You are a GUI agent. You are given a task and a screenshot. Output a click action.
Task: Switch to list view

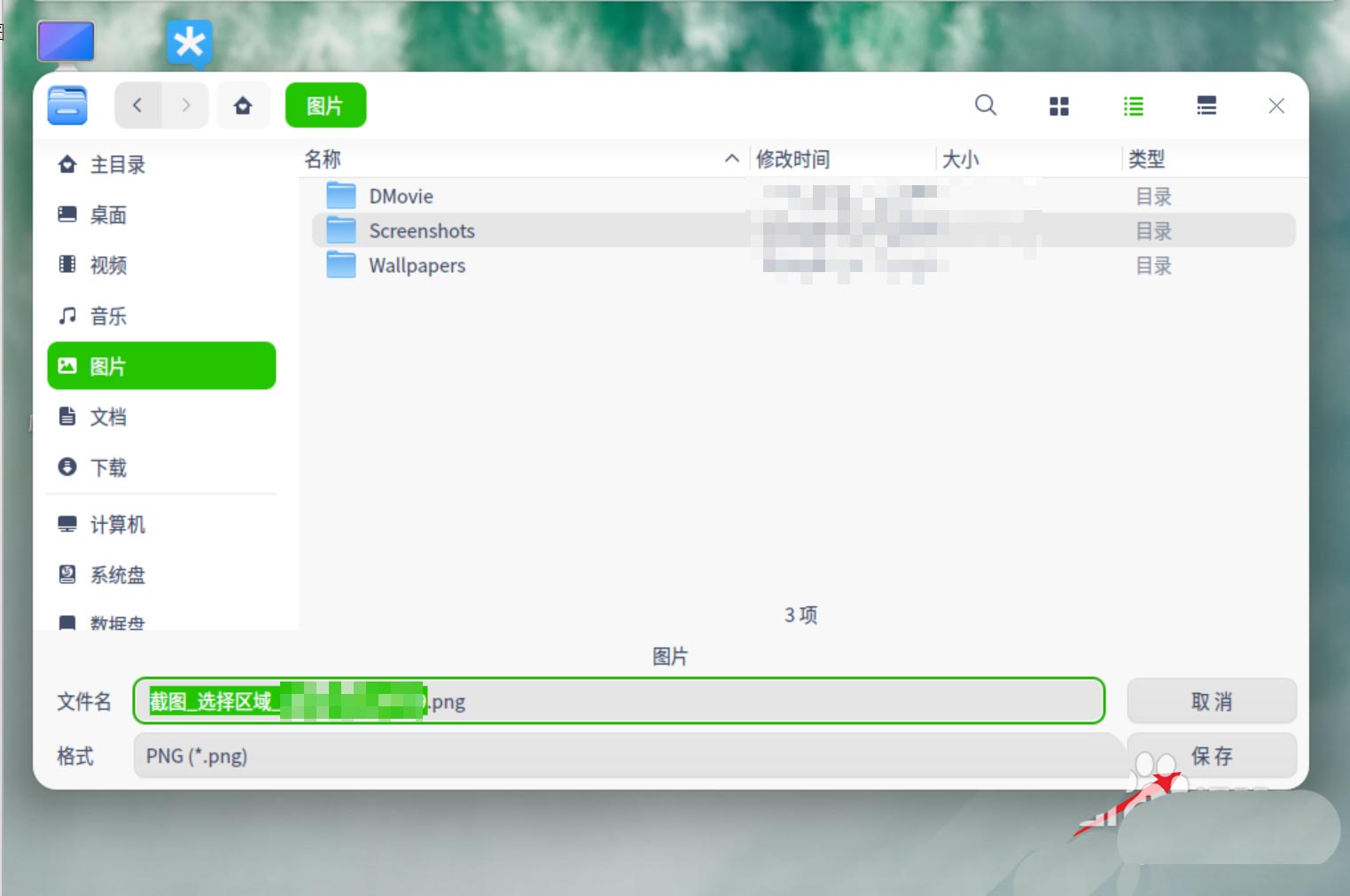click(x=1133, y=106)
